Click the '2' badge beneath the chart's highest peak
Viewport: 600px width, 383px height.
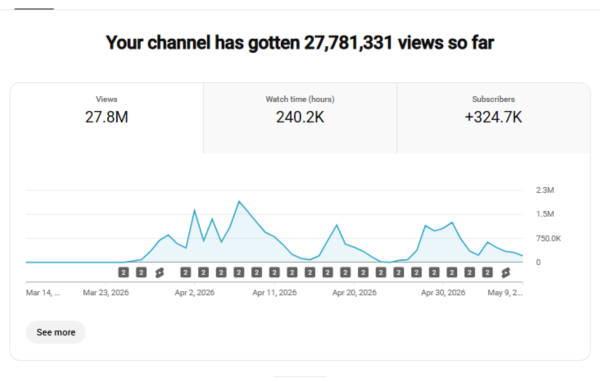(x=239, y=272)
